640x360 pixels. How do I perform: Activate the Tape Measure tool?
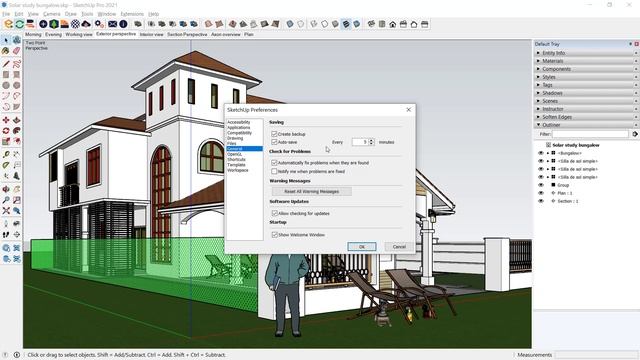click(x=6, y=155)
